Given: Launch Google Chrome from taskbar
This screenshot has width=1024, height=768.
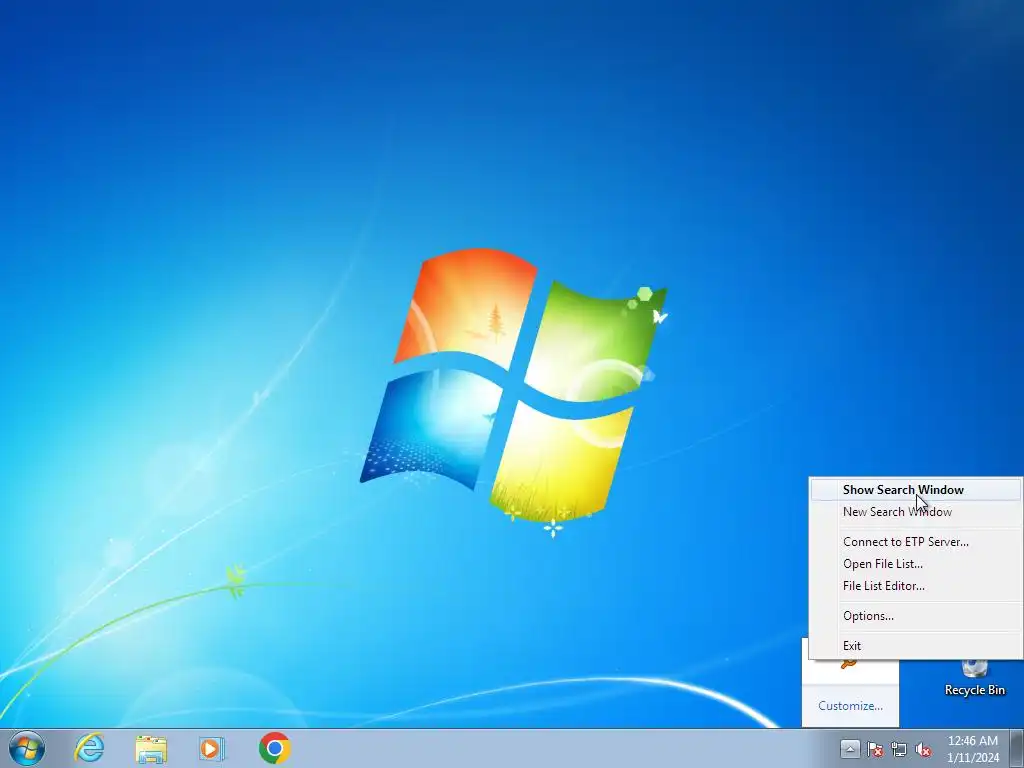Looking at the screenshot, I should [x=274, y=748].
